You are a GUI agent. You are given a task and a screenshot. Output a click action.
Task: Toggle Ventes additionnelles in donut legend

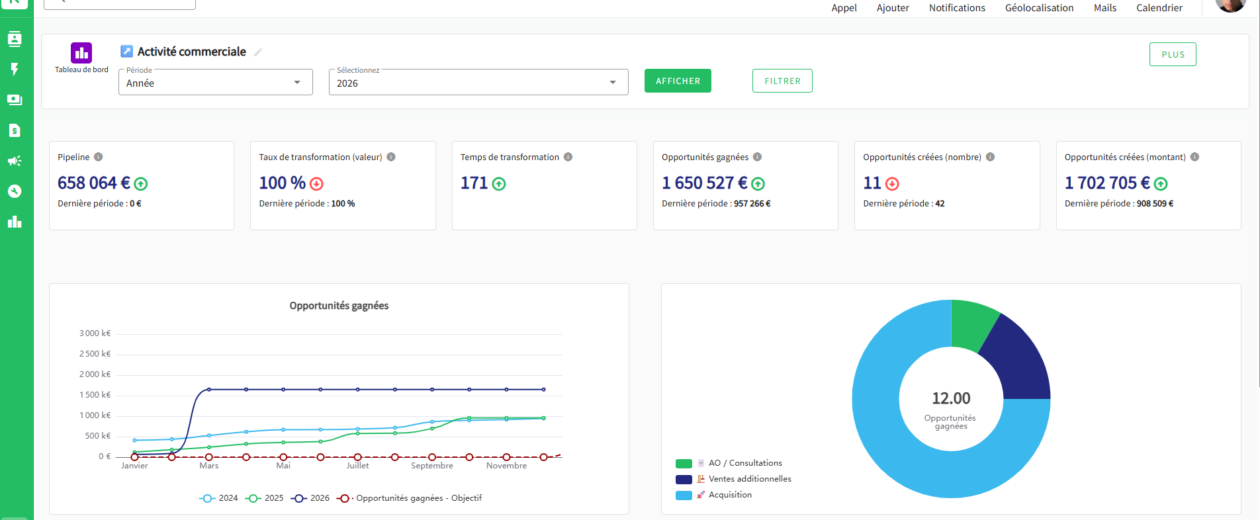point(734,479)
